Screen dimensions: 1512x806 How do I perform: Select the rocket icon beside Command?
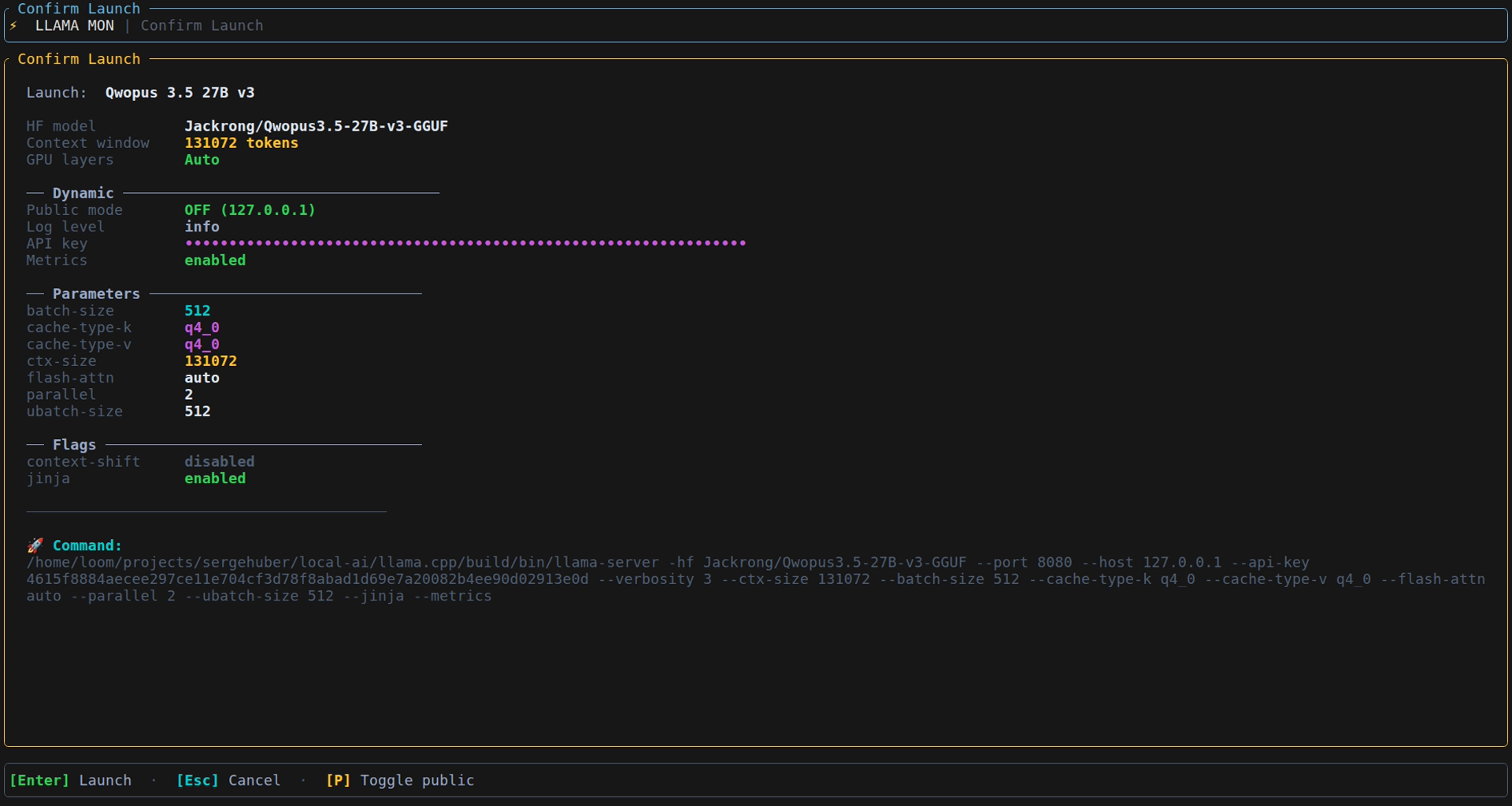pyautogui.click(x=35, y=545)
